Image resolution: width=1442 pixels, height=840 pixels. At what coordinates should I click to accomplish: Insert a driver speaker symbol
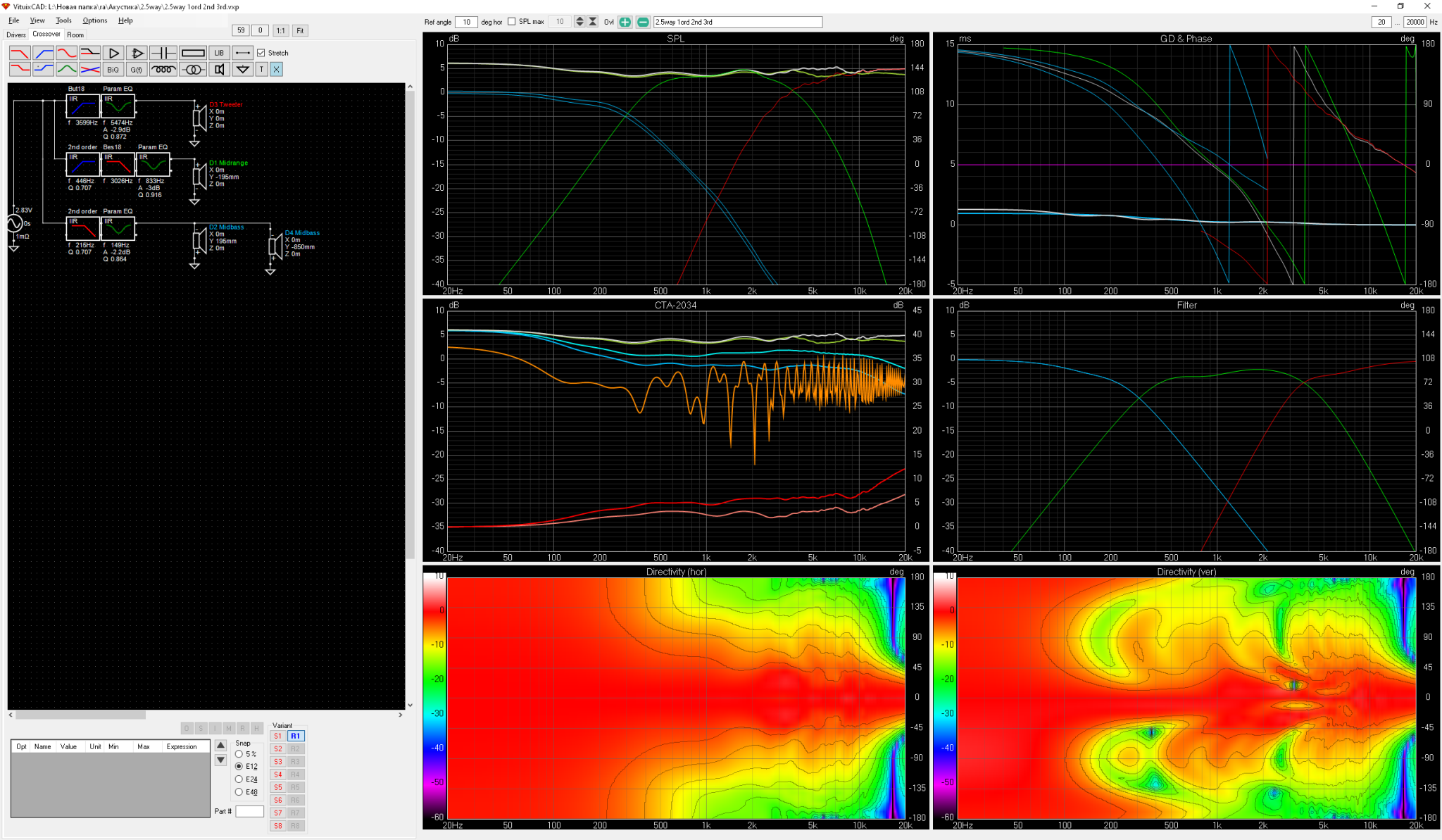219,69
